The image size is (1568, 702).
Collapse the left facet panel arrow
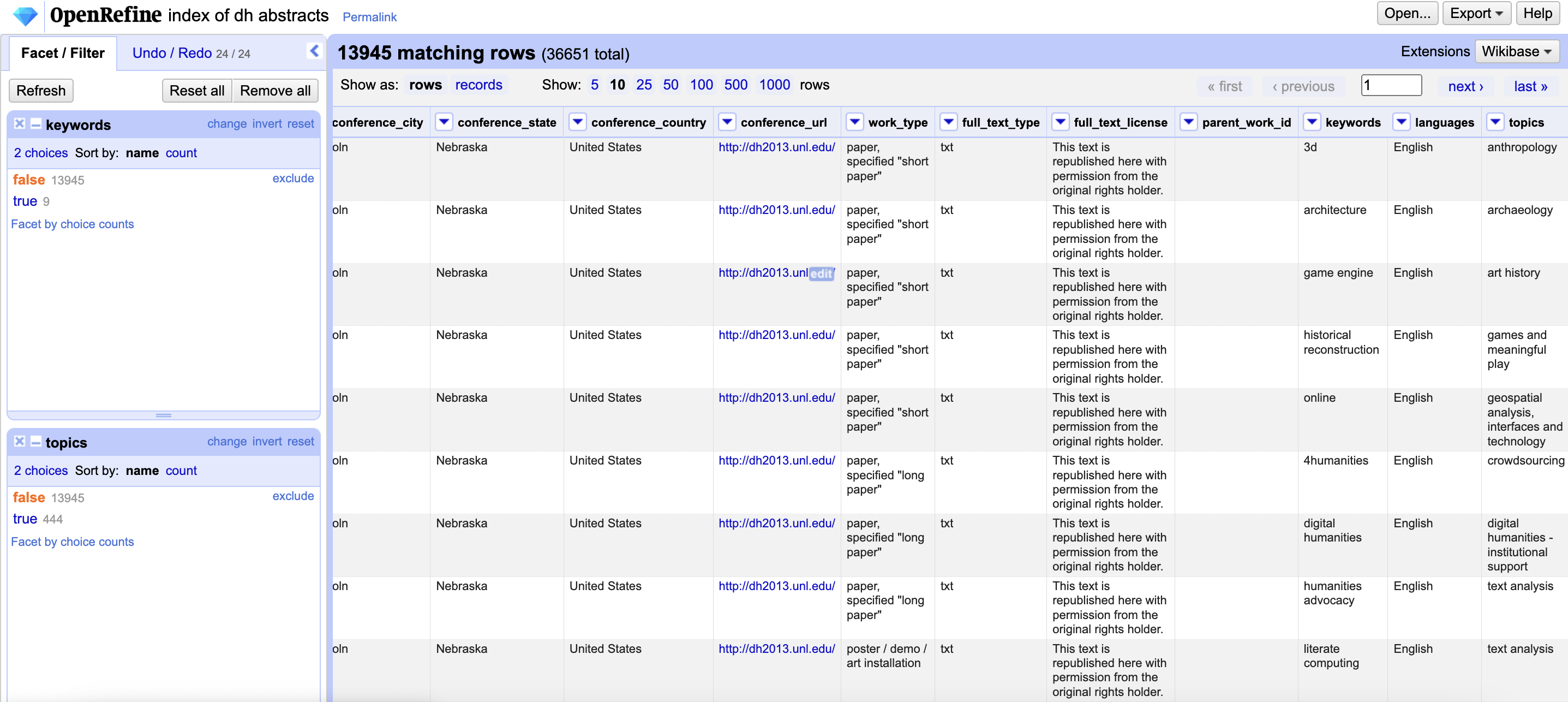click(314, 51)
